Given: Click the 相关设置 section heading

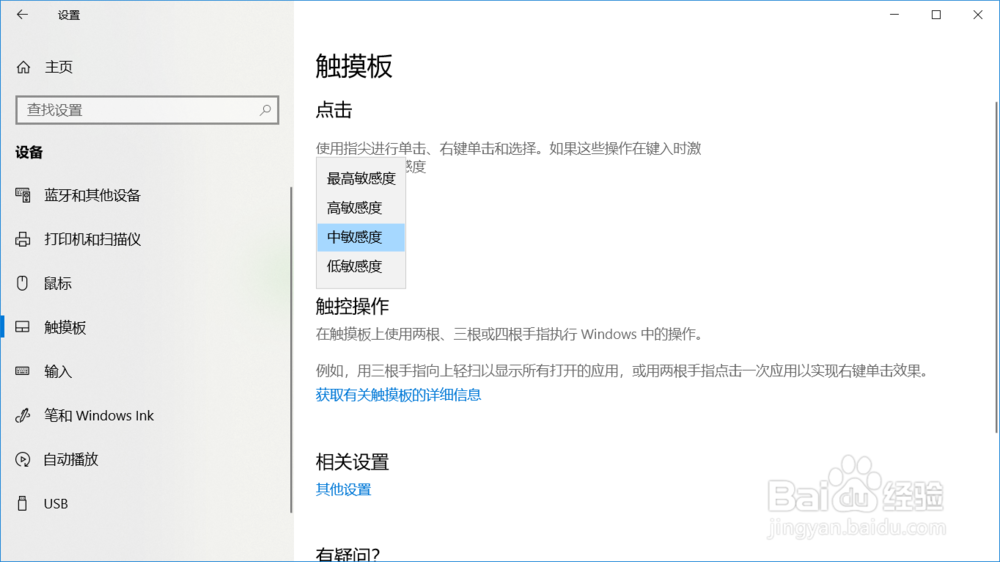Looking at the screenshot, I should 352,462.
